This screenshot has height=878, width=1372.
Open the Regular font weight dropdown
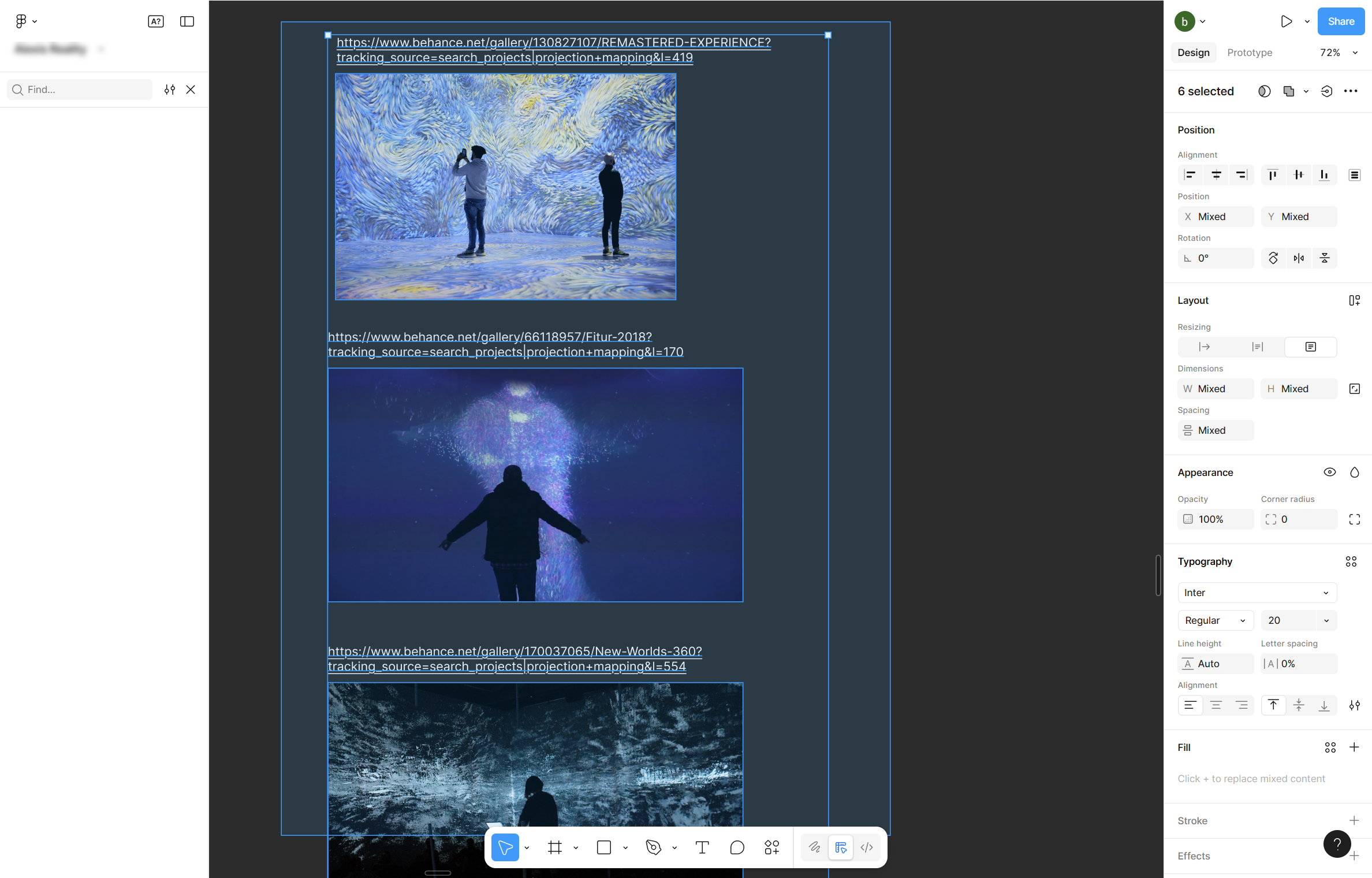click(x=1215, y=620)
